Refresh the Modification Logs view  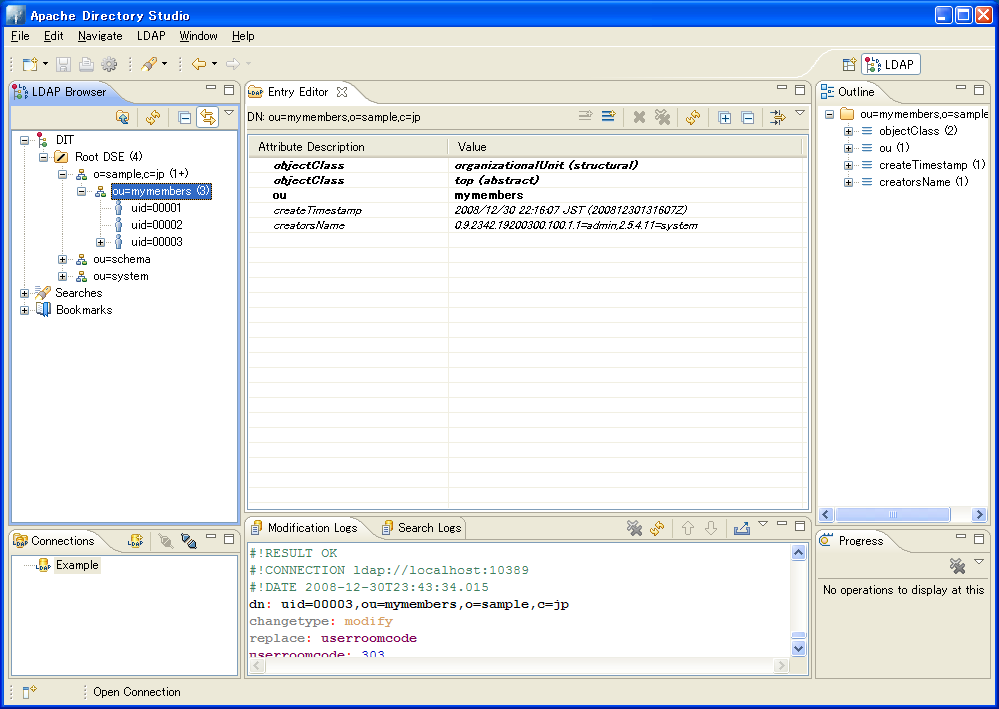(x=657, y=528)
